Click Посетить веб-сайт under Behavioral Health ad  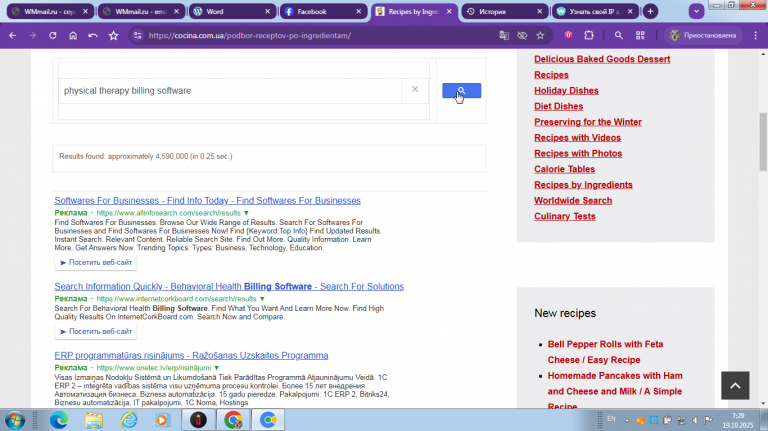pyautogui.click(x=96, y=332)
